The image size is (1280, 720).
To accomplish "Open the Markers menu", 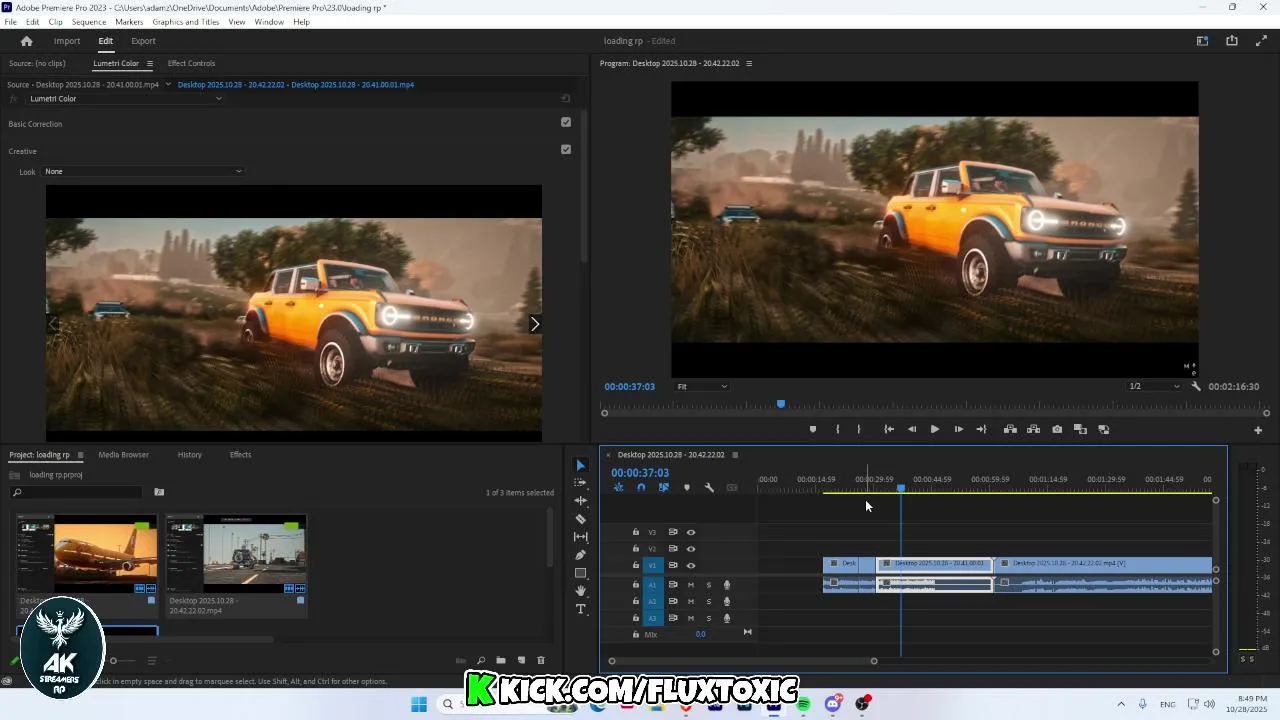I will 129,22.
